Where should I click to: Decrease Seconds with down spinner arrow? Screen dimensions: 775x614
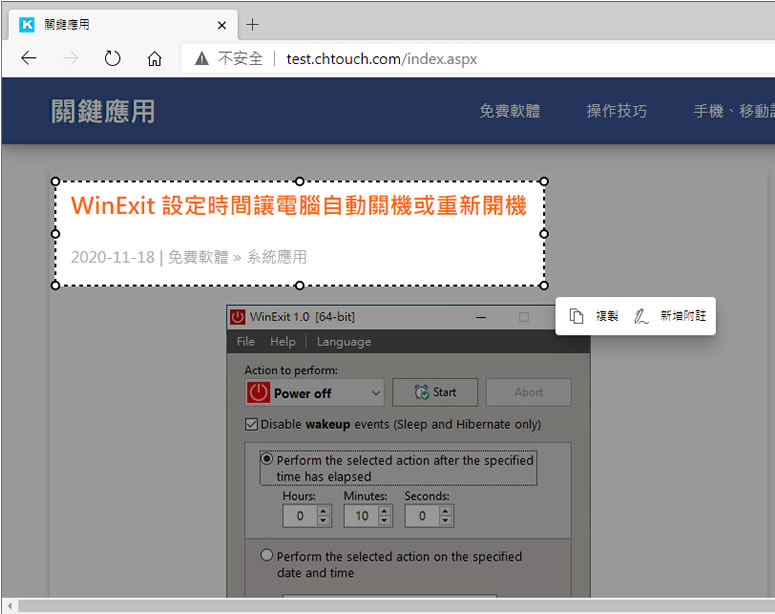445,521
